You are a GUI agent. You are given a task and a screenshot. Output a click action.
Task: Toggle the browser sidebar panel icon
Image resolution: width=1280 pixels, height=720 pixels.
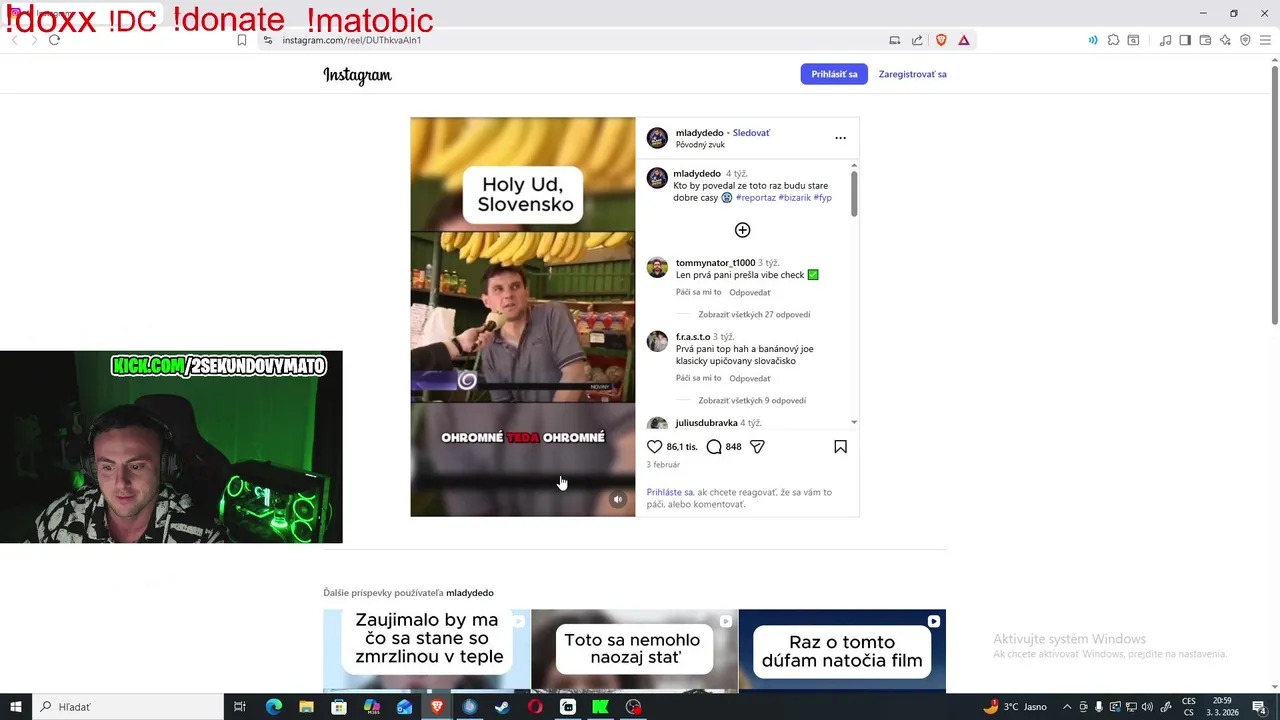tap(1185, 40)
